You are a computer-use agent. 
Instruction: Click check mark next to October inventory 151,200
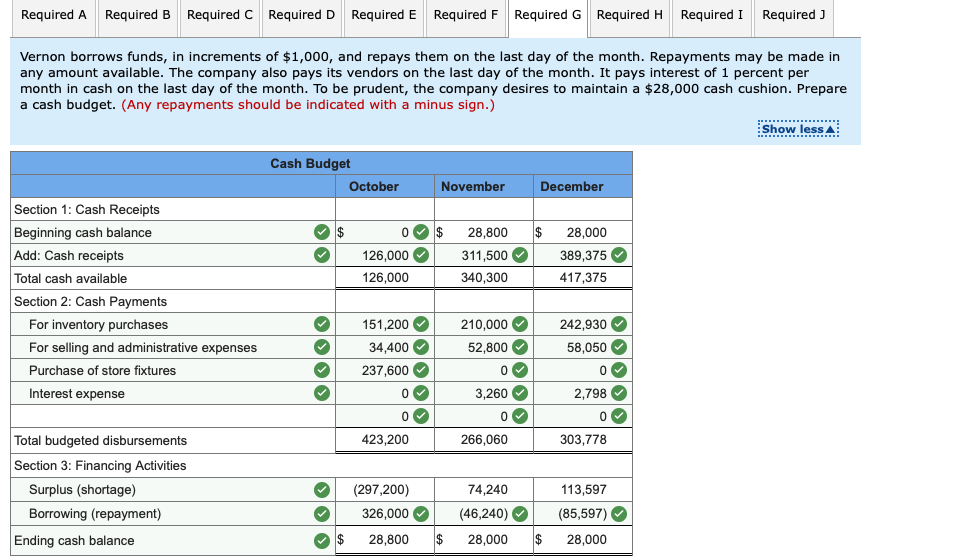pos(420,324)
